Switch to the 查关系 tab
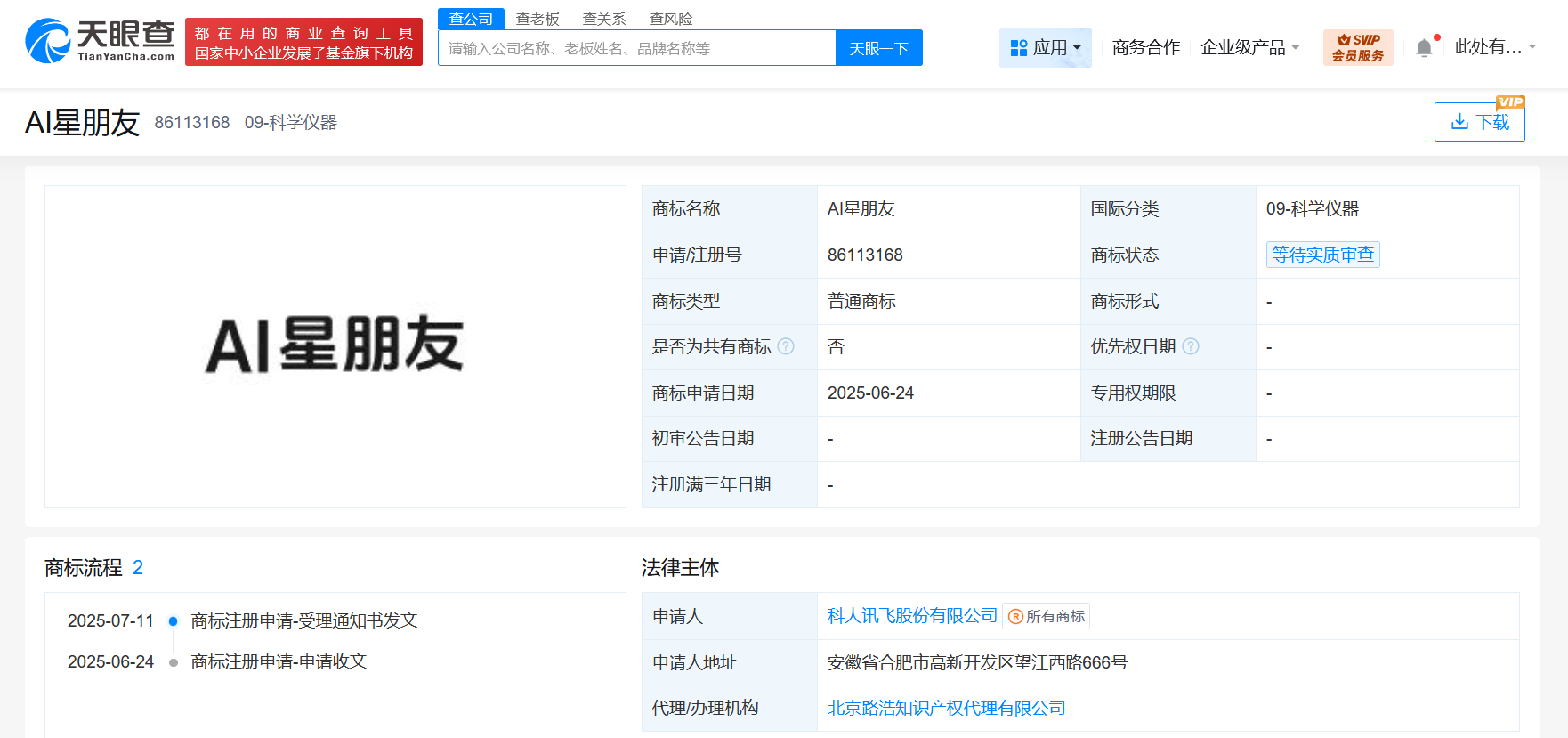The height and width of the screenshot is (738, 1568). [x=604, y=19]
